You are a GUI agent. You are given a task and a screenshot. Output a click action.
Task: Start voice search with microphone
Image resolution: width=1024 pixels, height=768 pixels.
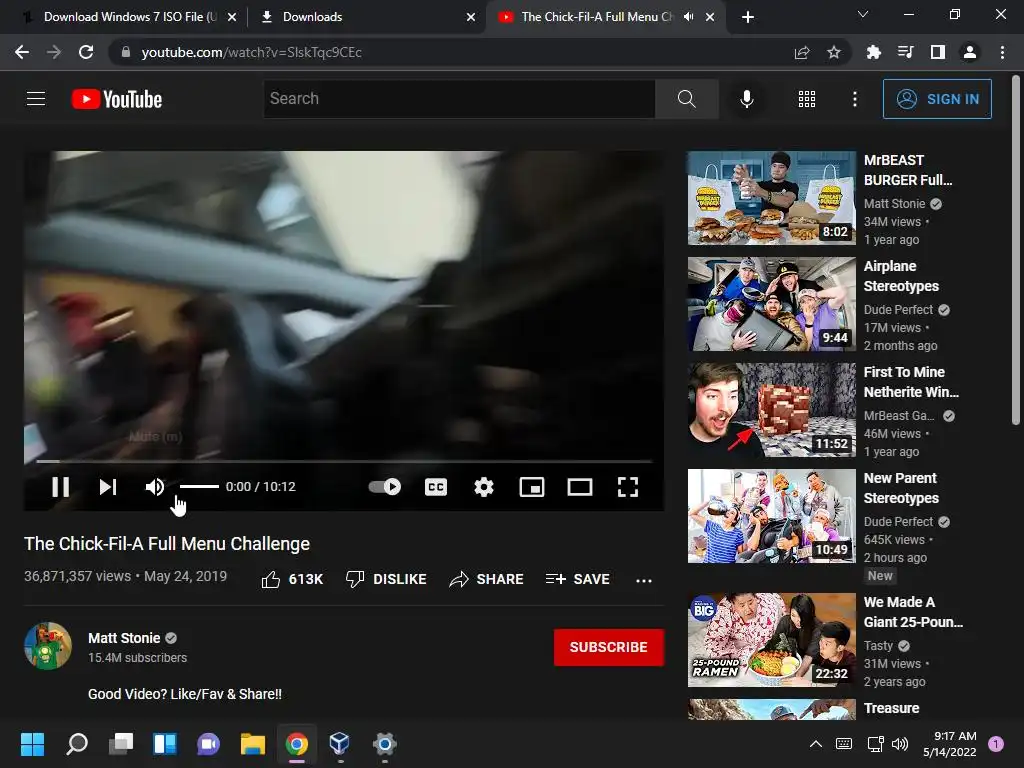click(746, 99)
